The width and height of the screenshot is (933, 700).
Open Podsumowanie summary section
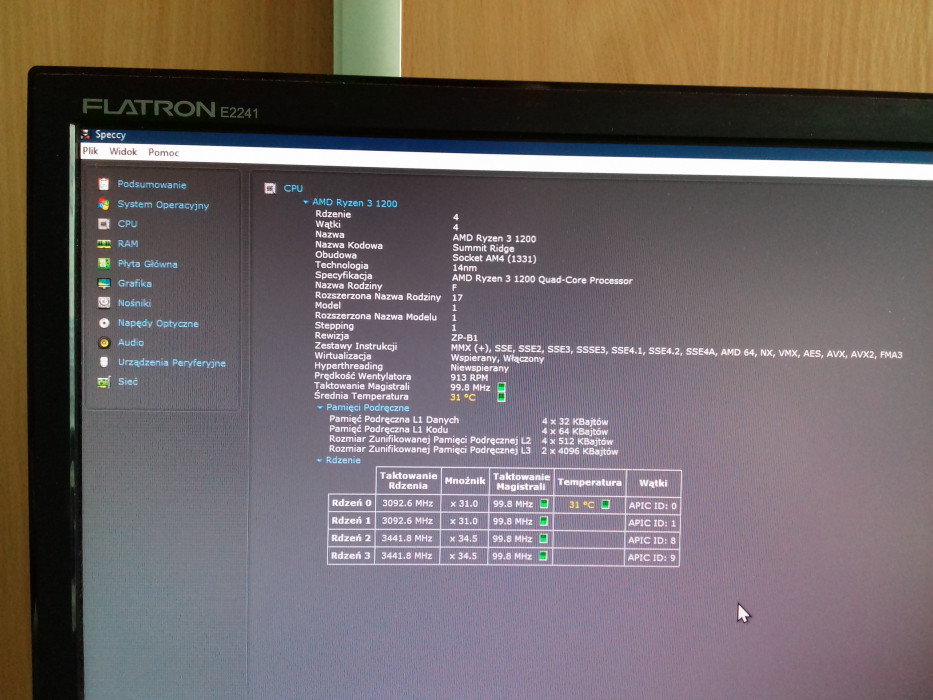152,185
